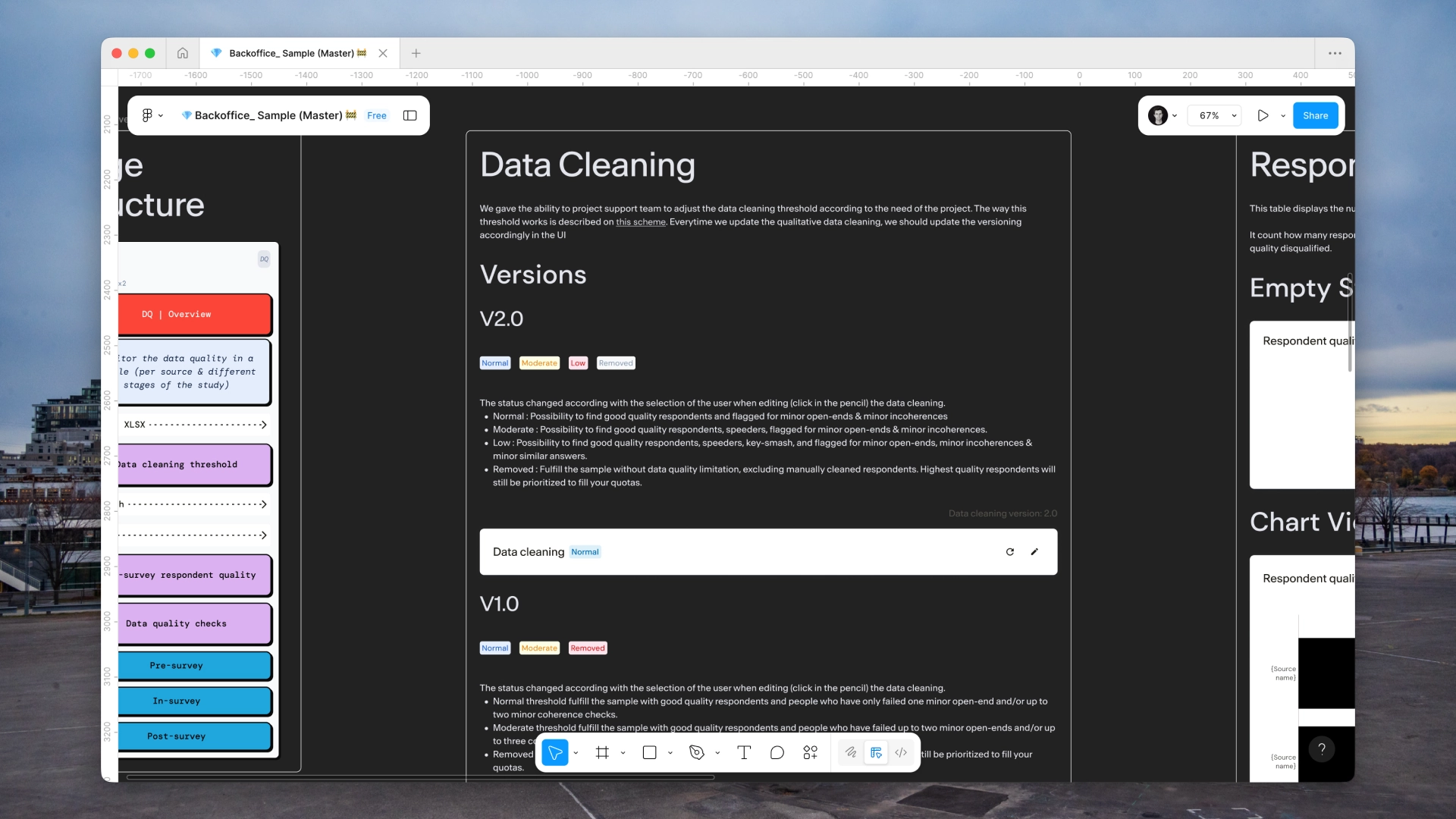Switch to Dev Mode with the code icon
The image size is (1456, 819).
pos(901,752)
